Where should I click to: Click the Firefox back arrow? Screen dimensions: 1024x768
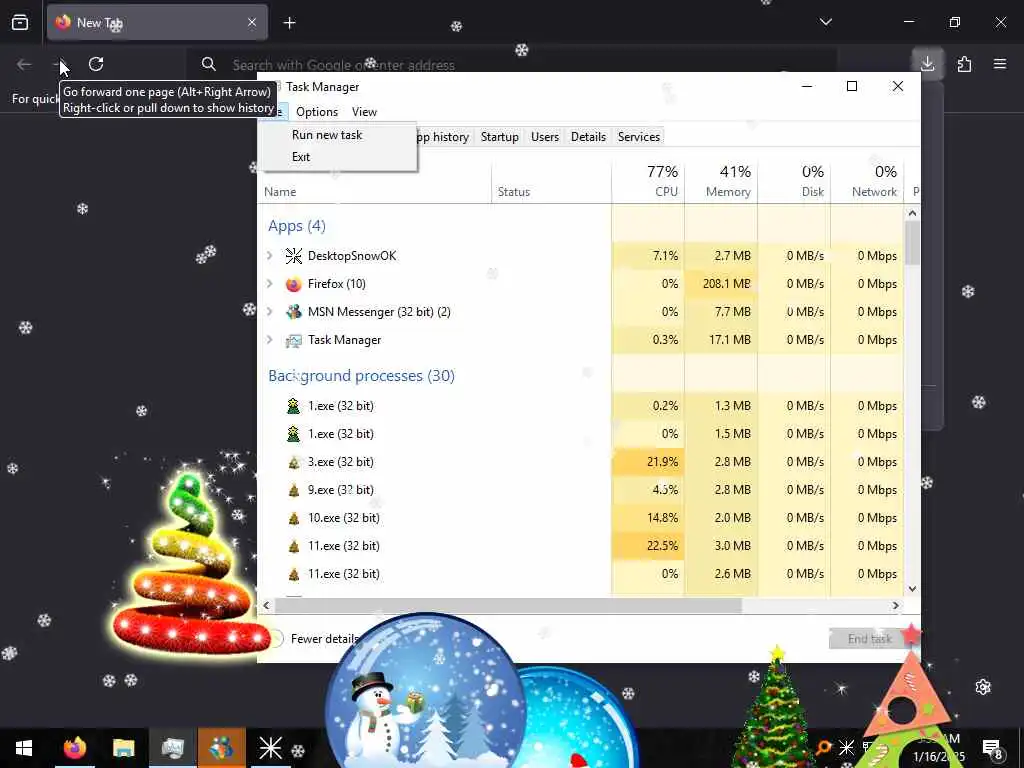point(24,64)
